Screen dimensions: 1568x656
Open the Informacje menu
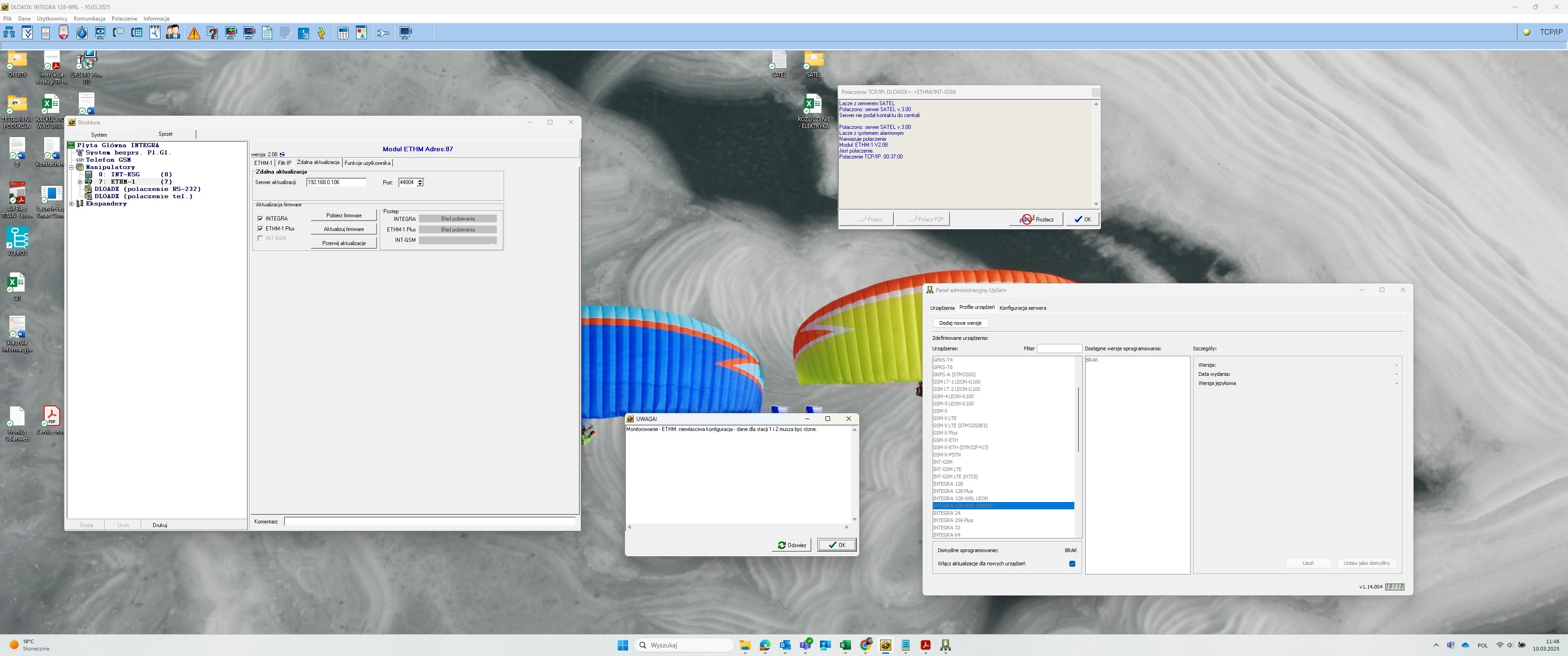pyautogui.click(x=156, y=18)
